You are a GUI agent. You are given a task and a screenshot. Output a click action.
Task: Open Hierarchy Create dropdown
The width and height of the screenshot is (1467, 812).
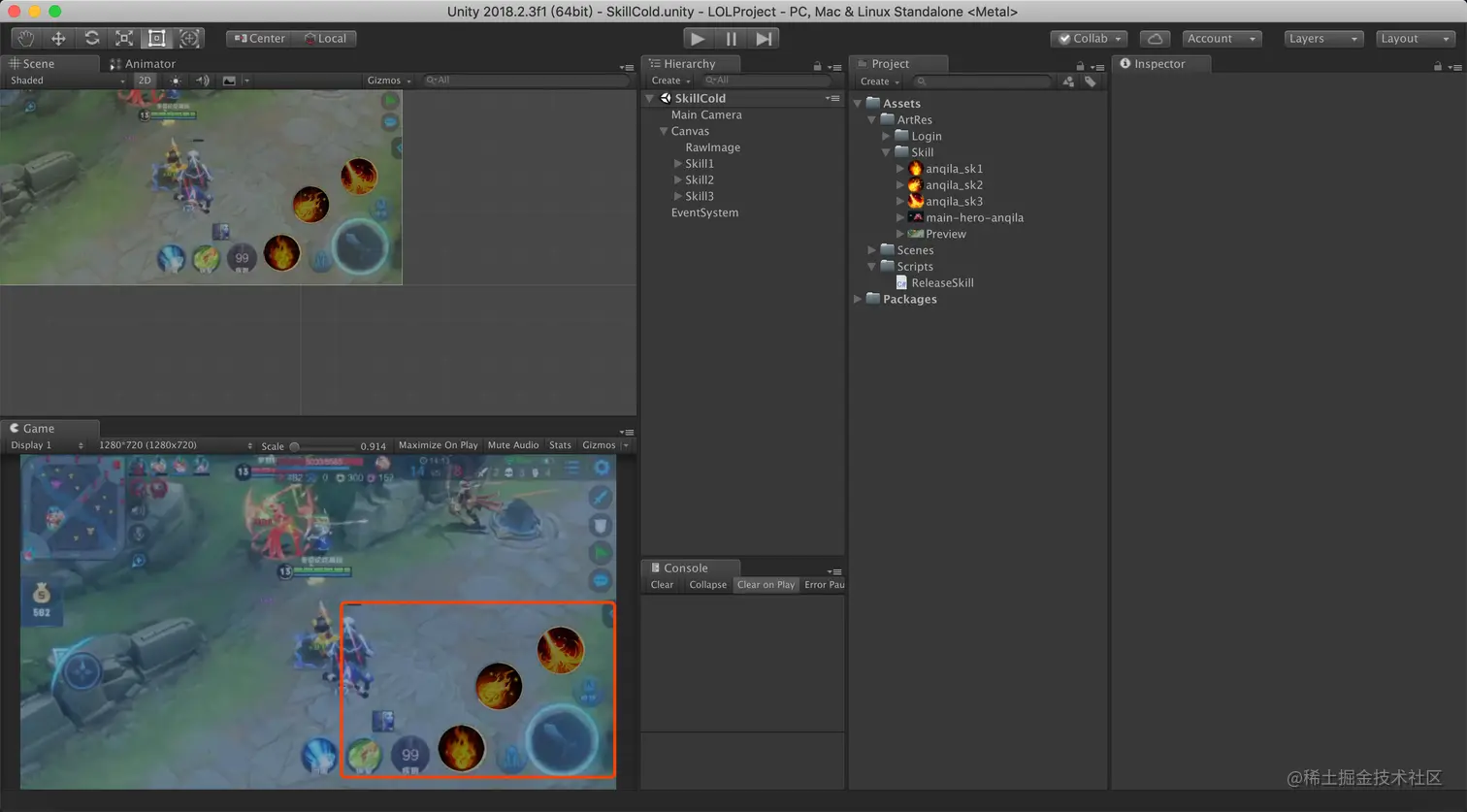click(x=670, y=81)
